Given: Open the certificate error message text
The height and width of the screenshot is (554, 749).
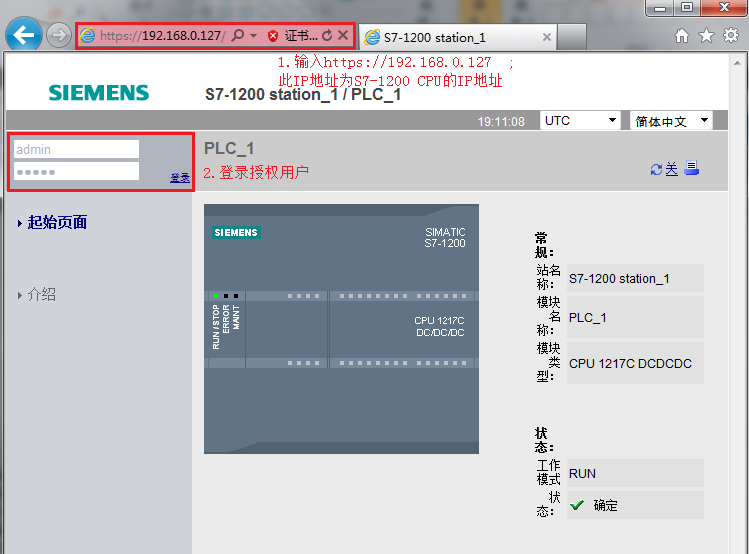Looking at the screenshot, I should (x=301, y=35).
